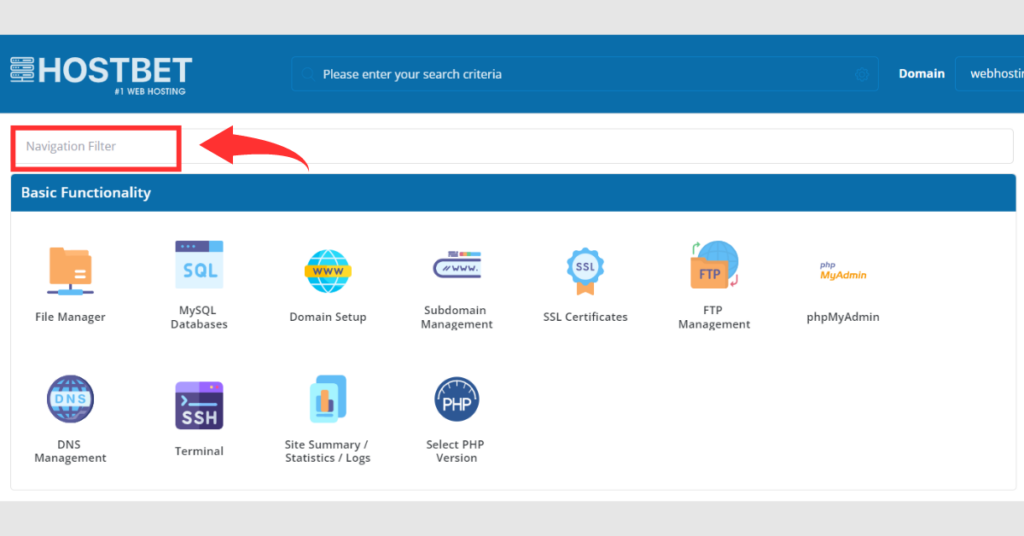Click the File Manager text label
1024x536 pixels.
(71, 317)
